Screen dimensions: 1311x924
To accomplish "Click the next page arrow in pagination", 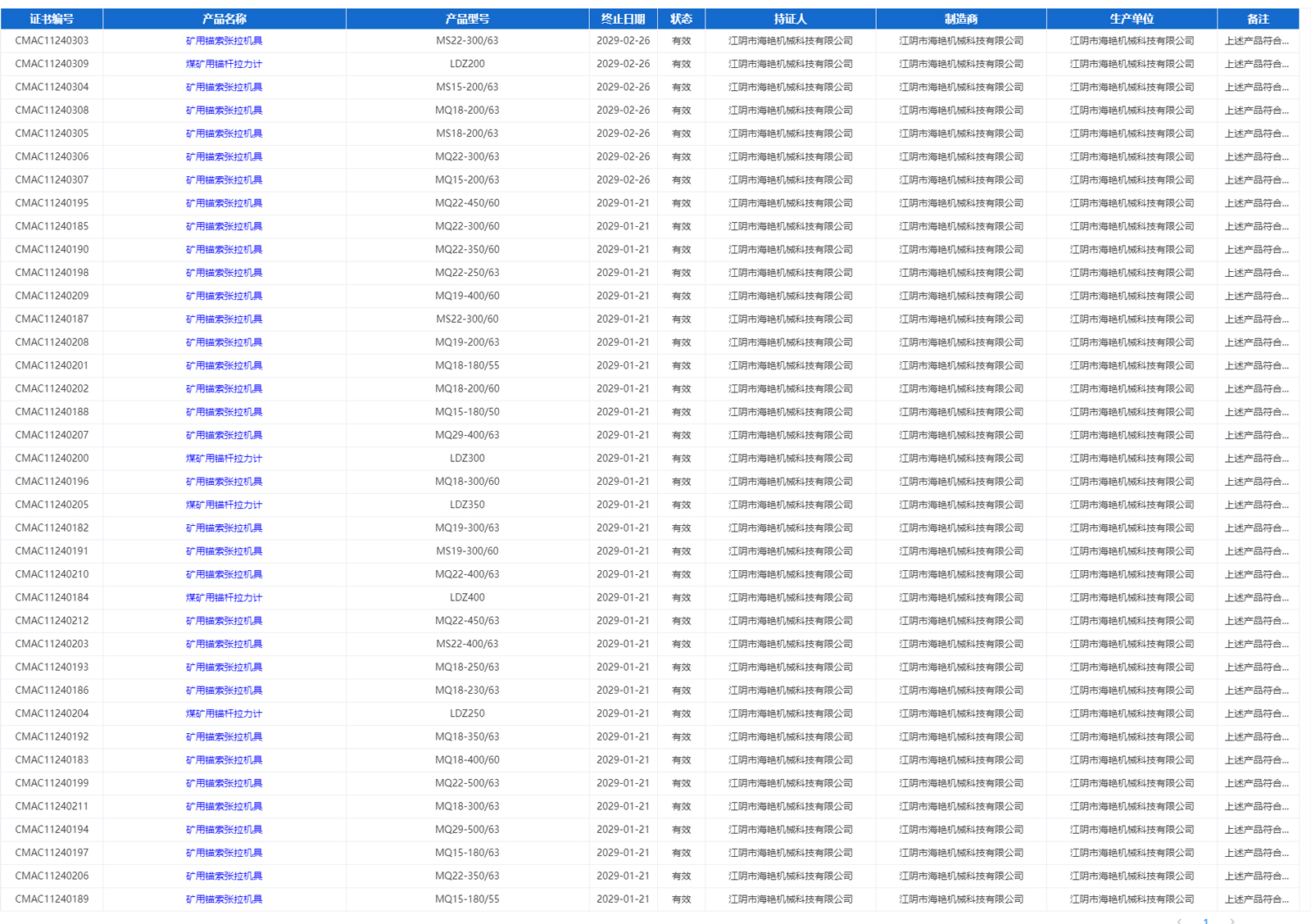I will point(1232,921).
